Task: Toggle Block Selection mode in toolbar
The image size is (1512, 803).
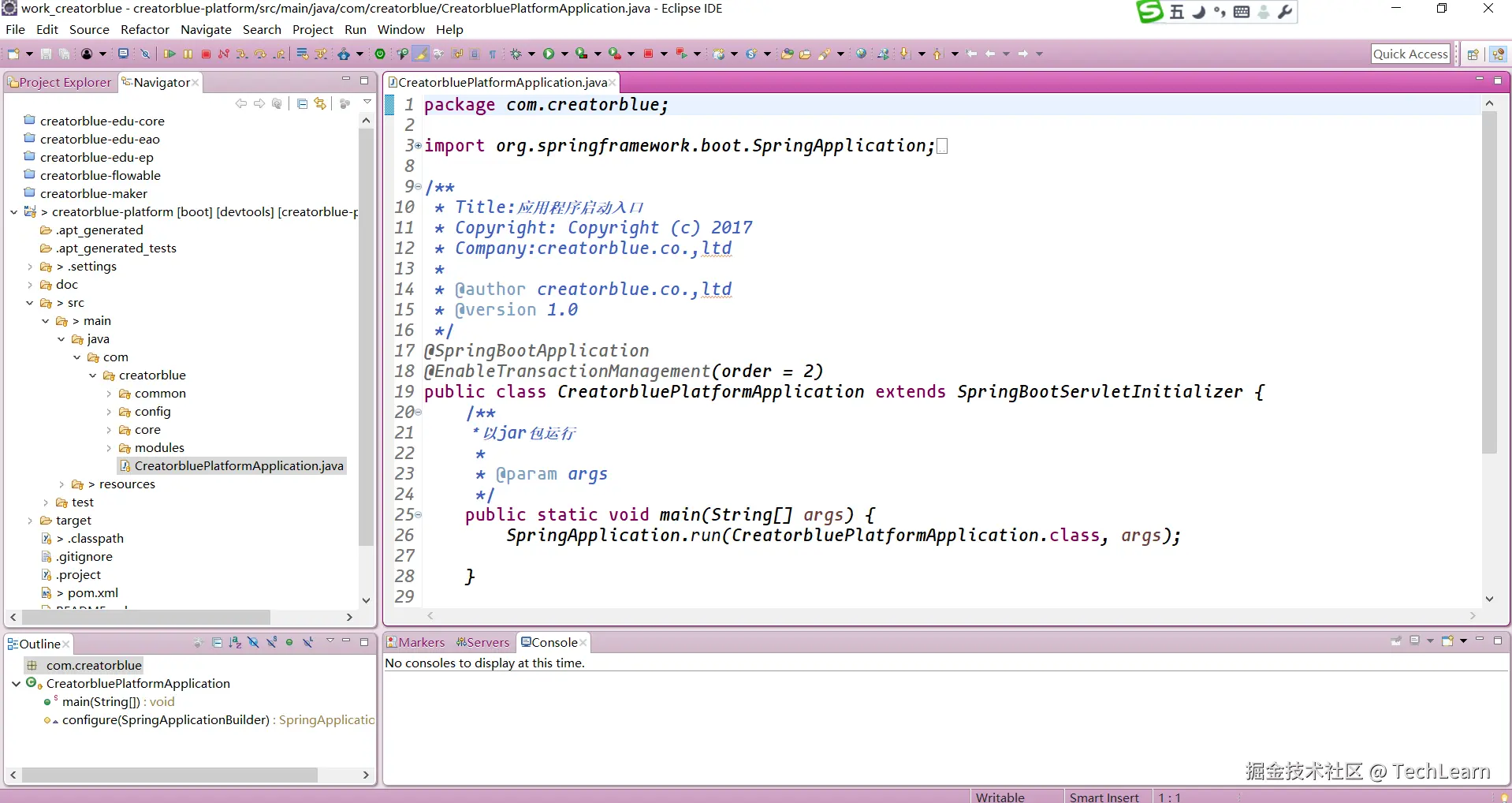Action: point(475,54)
